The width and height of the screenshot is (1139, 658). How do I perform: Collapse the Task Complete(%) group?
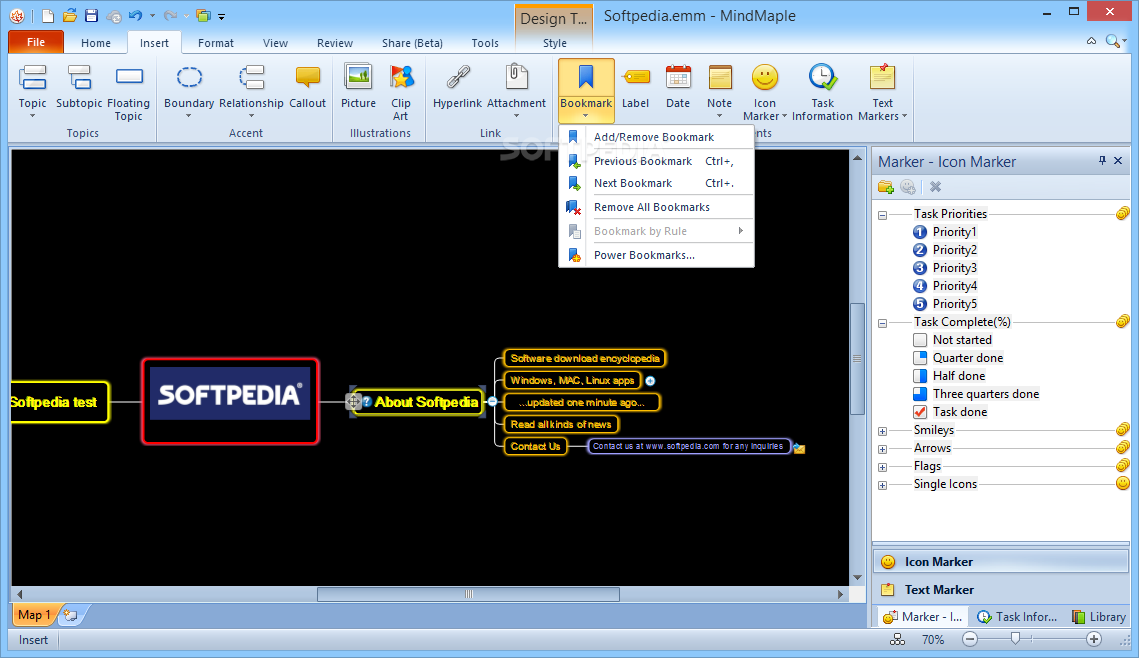[883, 323]
